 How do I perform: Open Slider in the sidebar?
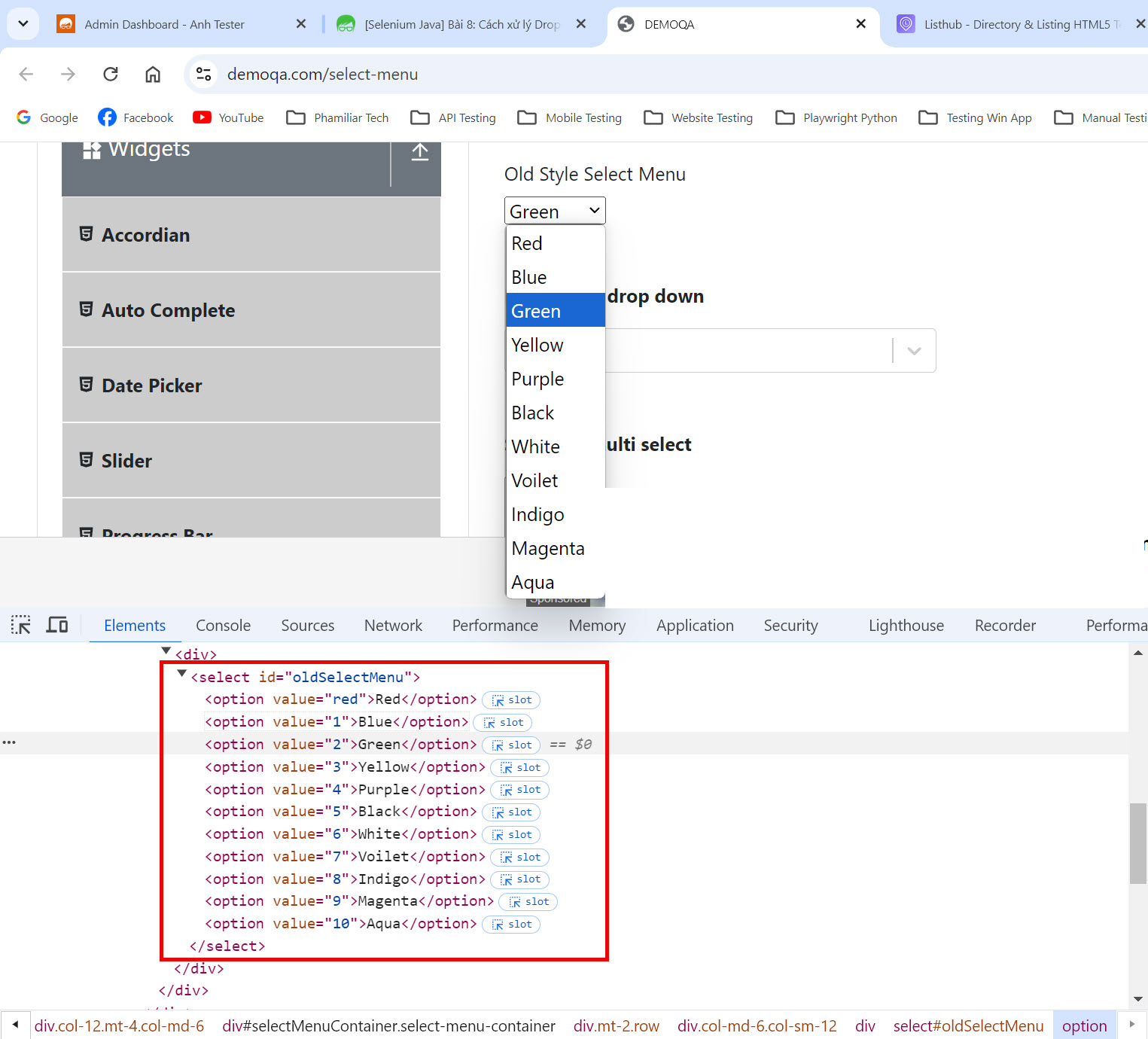point(251,461)
